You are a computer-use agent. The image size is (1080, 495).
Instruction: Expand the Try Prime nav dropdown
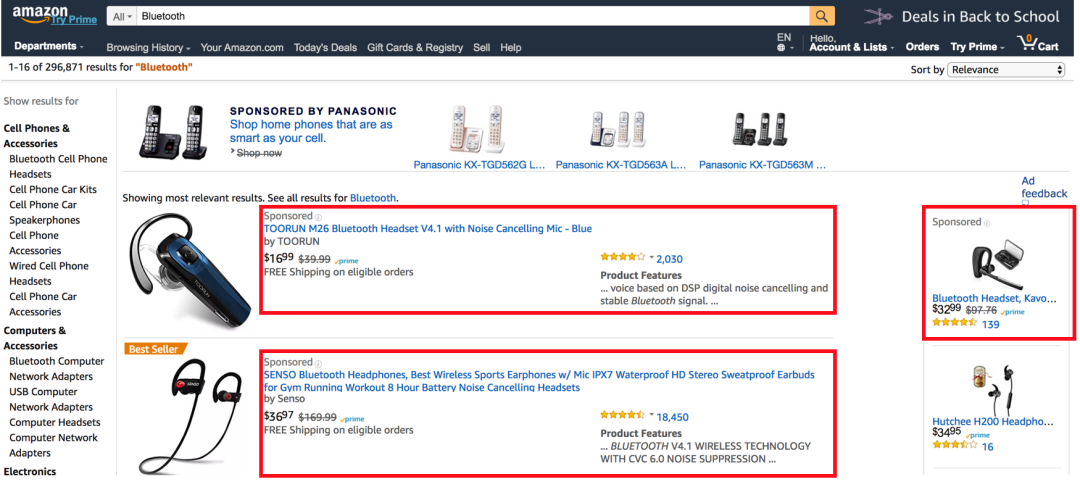977,47
